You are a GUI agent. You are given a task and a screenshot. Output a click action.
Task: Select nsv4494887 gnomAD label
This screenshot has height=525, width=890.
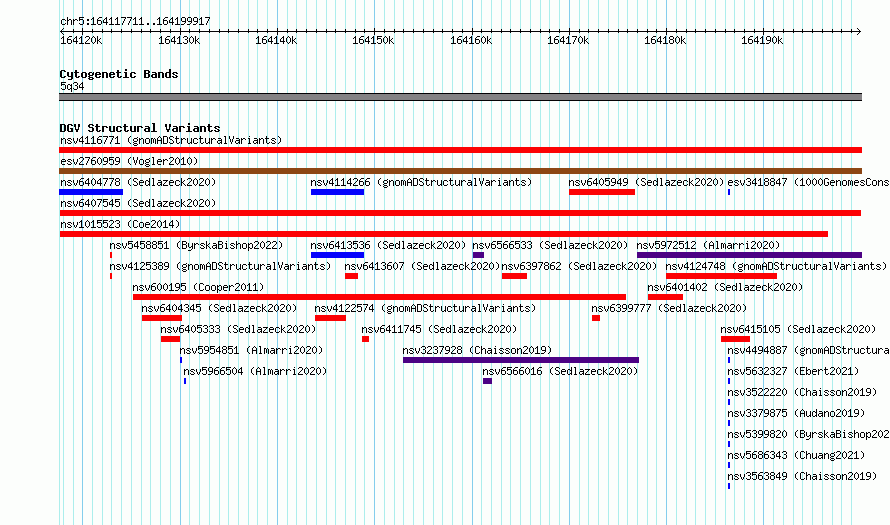tap(808, 350)
